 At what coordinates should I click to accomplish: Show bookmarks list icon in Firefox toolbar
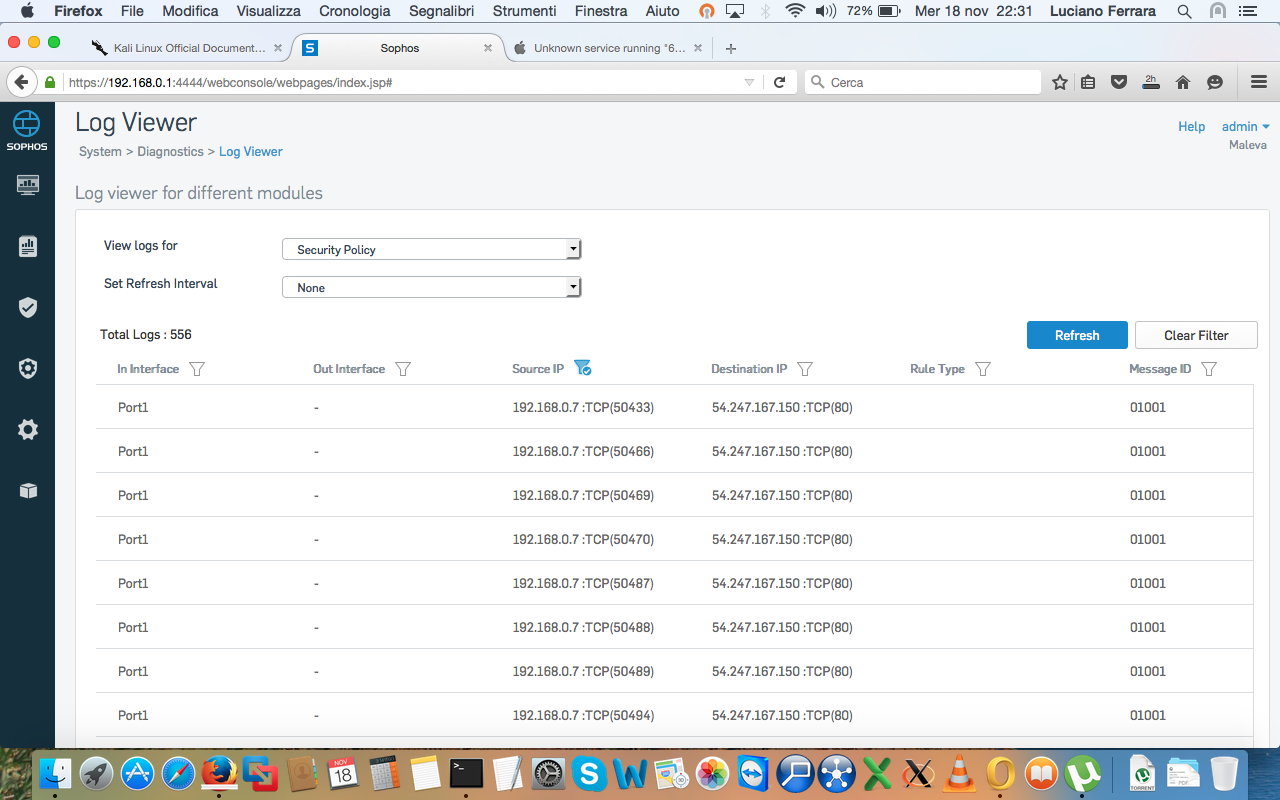1089,82
